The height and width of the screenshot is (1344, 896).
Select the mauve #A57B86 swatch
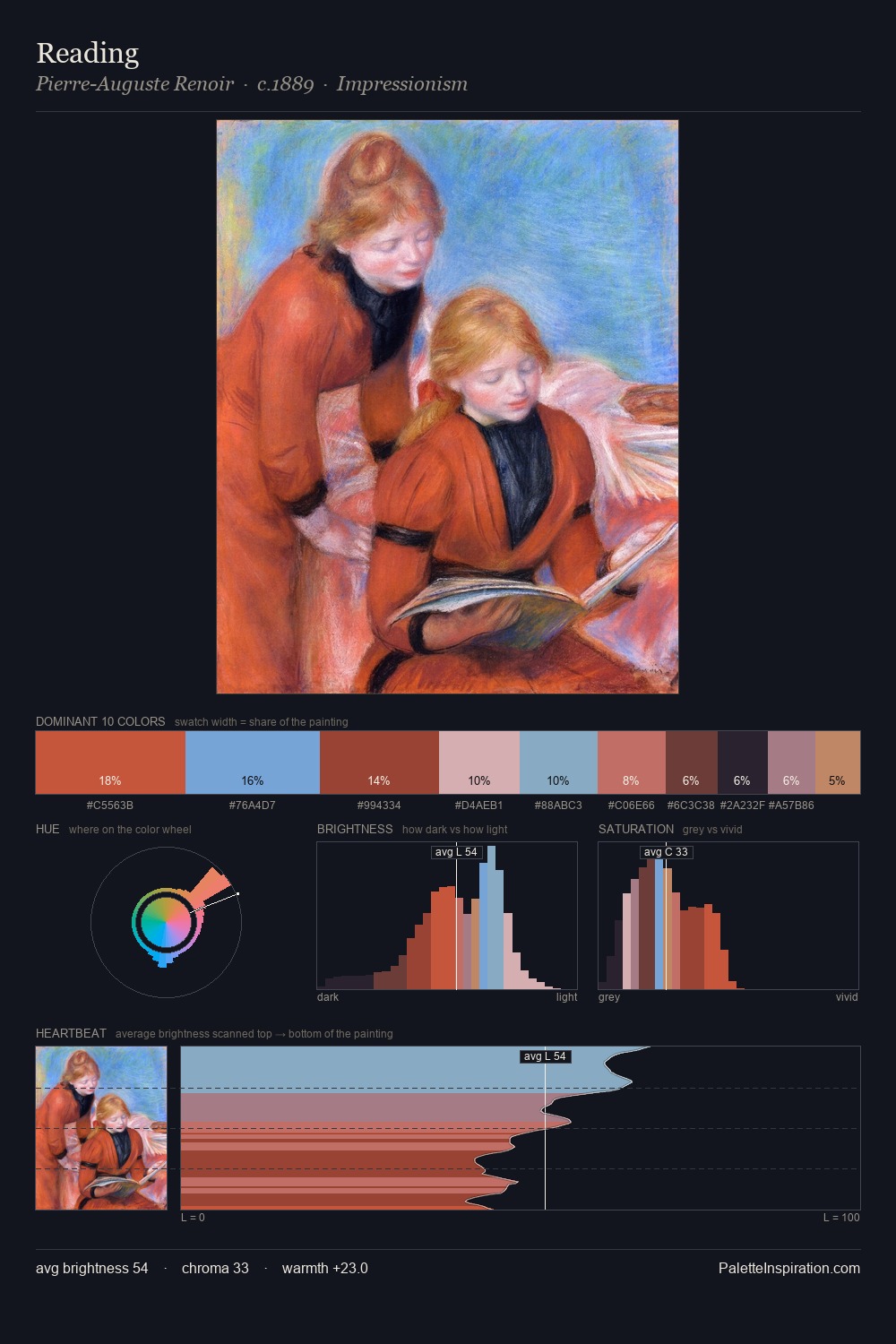[791, 762]
